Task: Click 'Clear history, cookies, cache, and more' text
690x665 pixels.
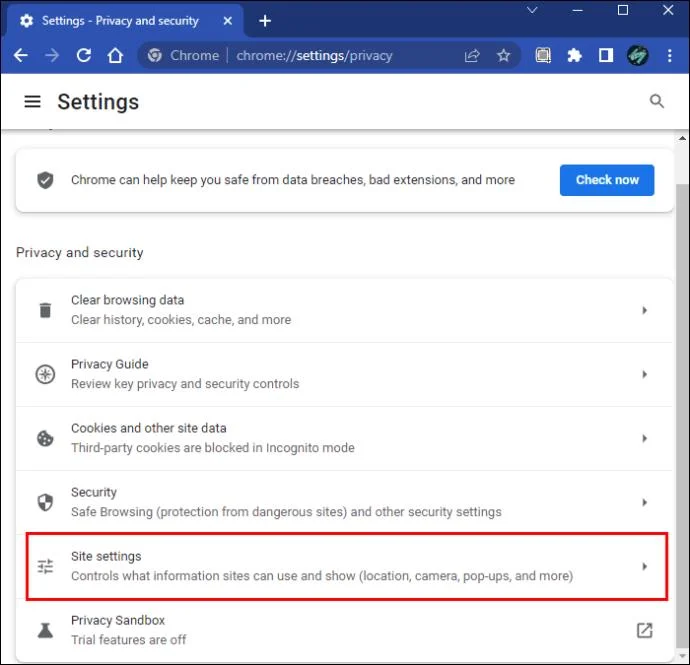Action: coord(181,320)
